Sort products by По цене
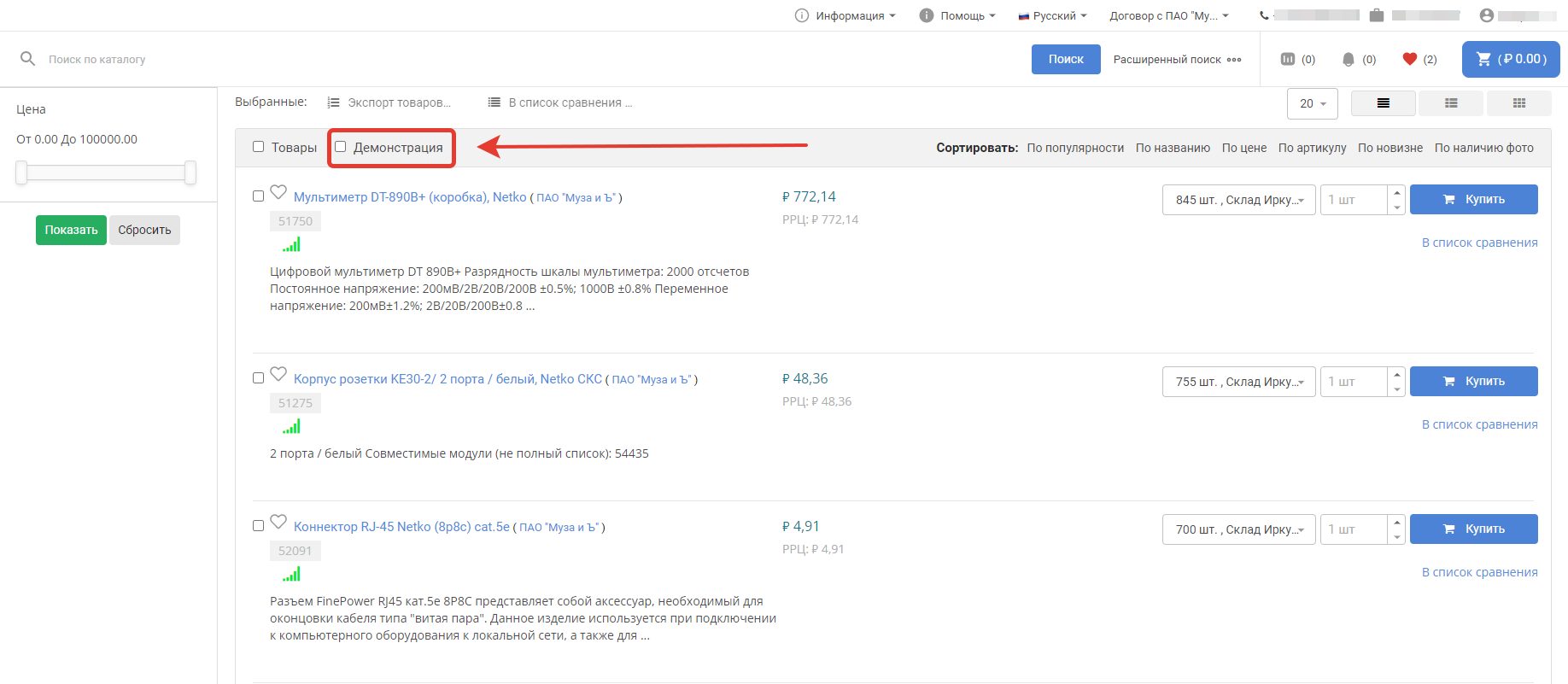1568x684 pixels. coord(1243,148)
